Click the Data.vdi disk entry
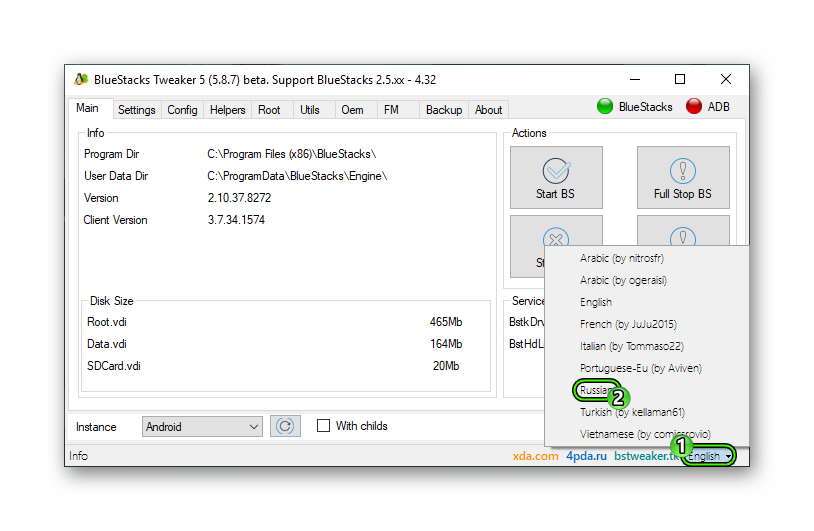The image size is (814, 531). pyautogui.click(x=107, y=344)
